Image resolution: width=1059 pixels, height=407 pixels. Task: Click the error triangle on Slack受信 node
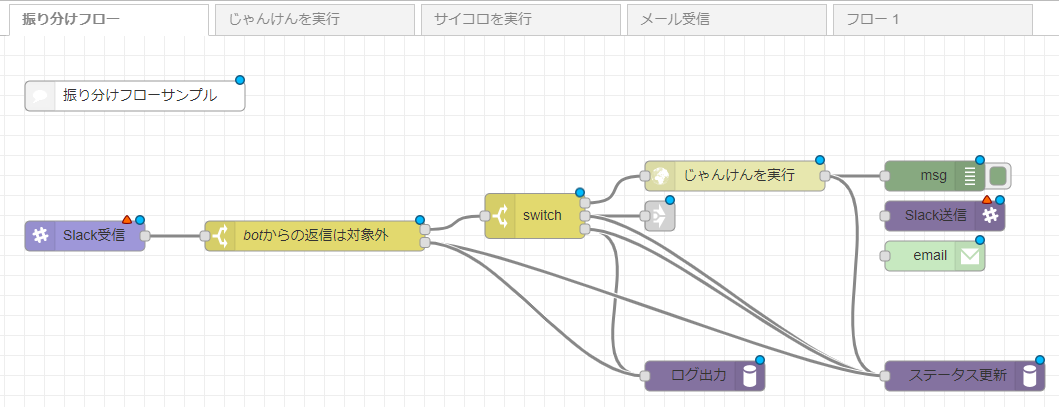point(127,219)
